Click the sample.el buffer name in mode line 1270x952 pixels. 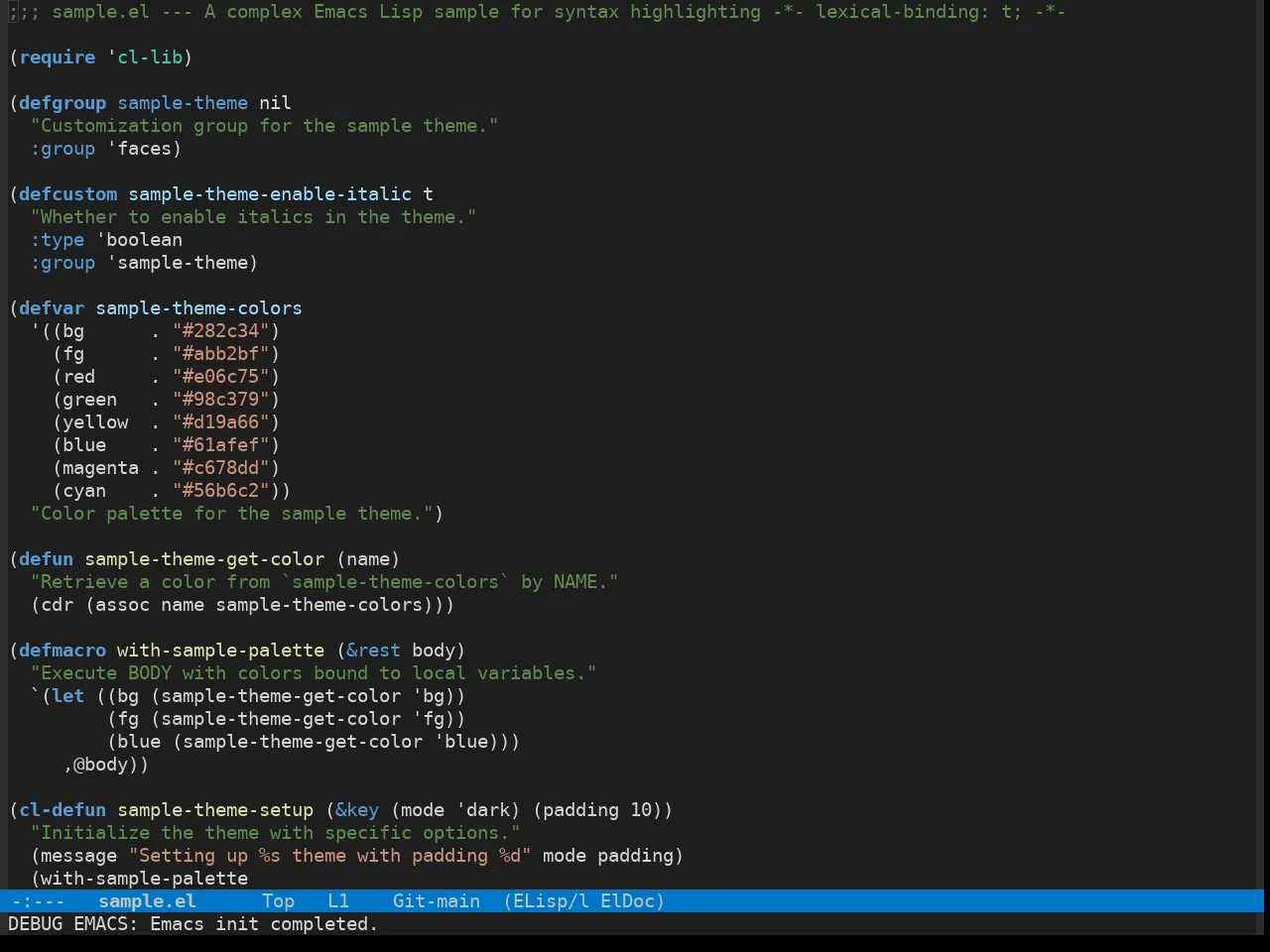coord(147,900)
